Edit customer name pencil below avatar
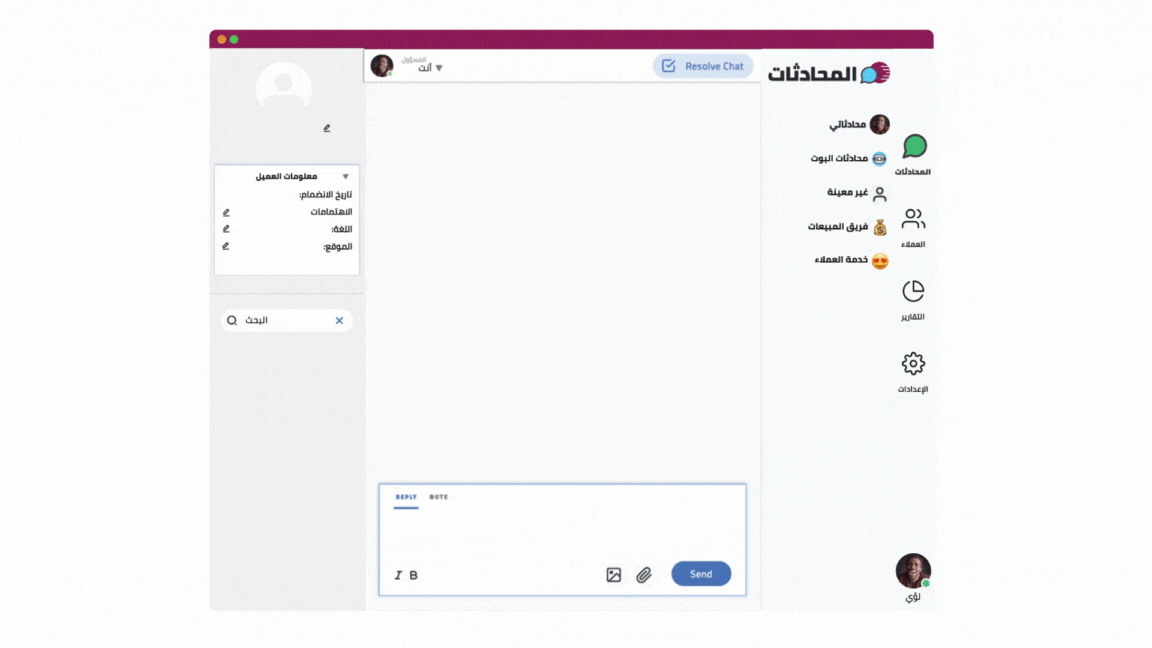This screenshot has width=1152, height=648. (x=327, y=128)
